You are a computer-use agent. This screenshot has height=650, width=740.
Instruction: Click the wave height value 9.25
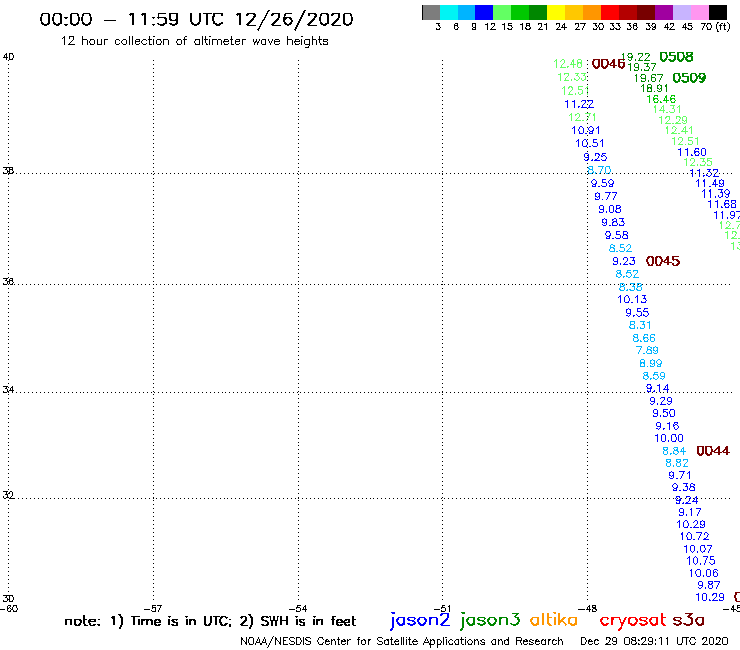[595, 157]
